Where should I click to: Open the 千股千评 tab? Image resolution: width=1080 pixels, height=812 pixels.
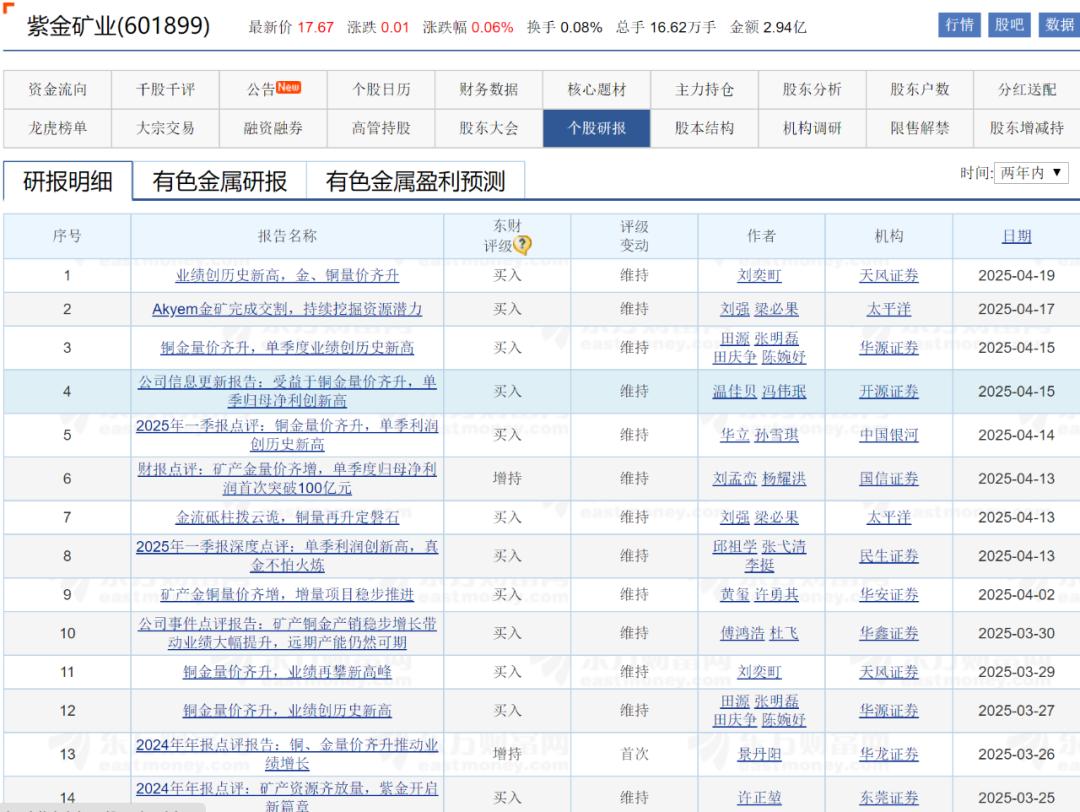(165, 90)
